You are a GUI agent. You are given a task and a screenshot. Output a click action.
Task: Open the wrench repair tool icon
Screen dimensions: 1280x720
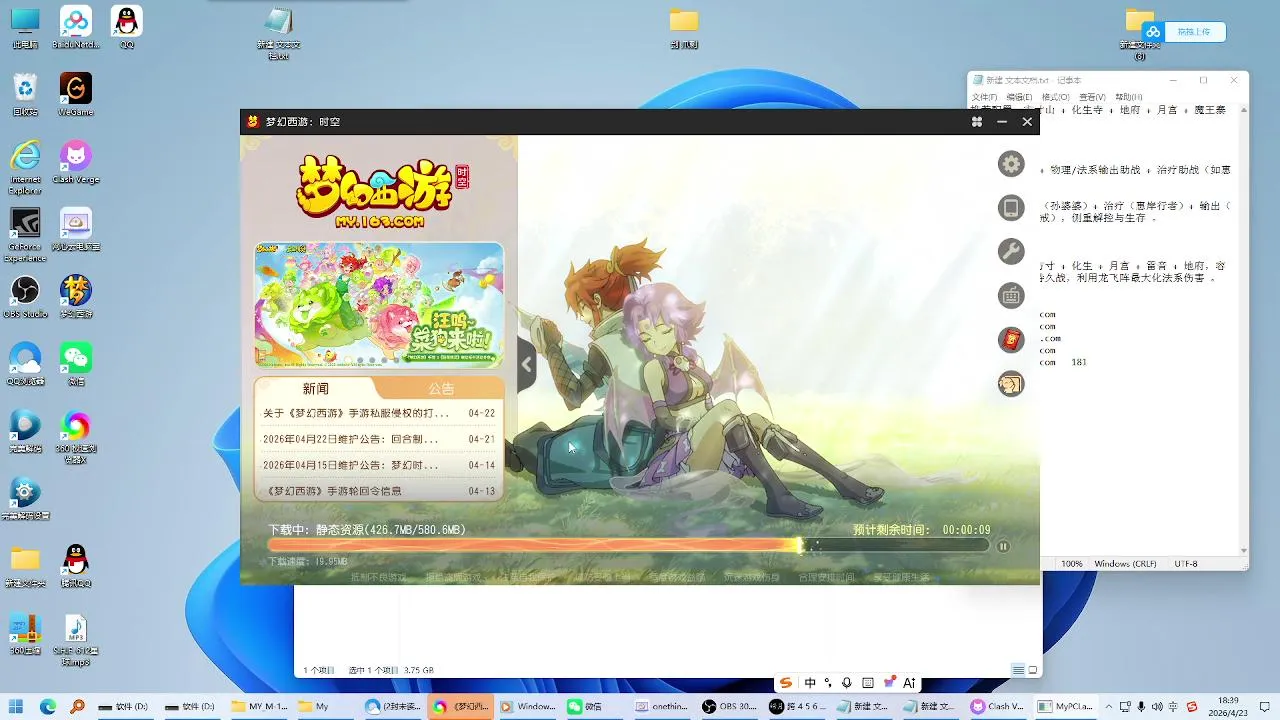click(x=1011, y=251)
